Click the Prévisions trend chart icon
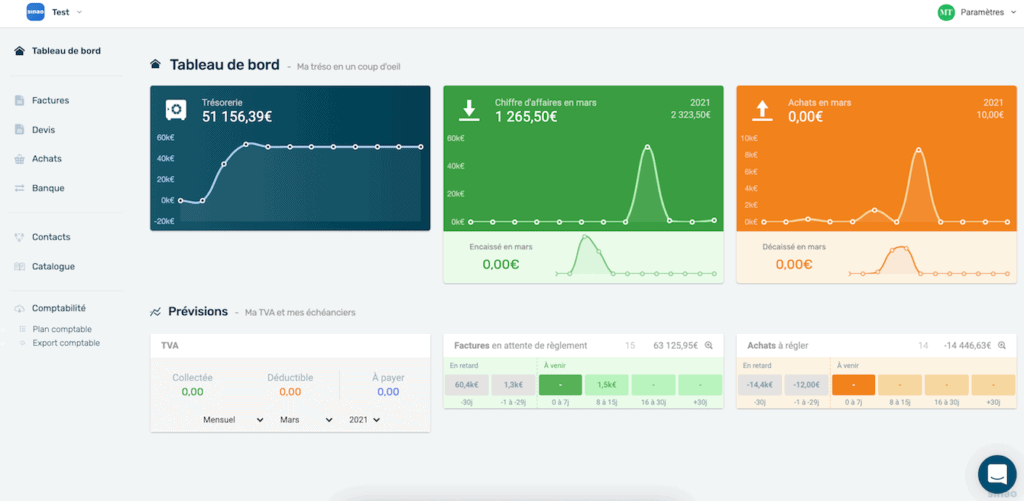 (x=155, y=312)
